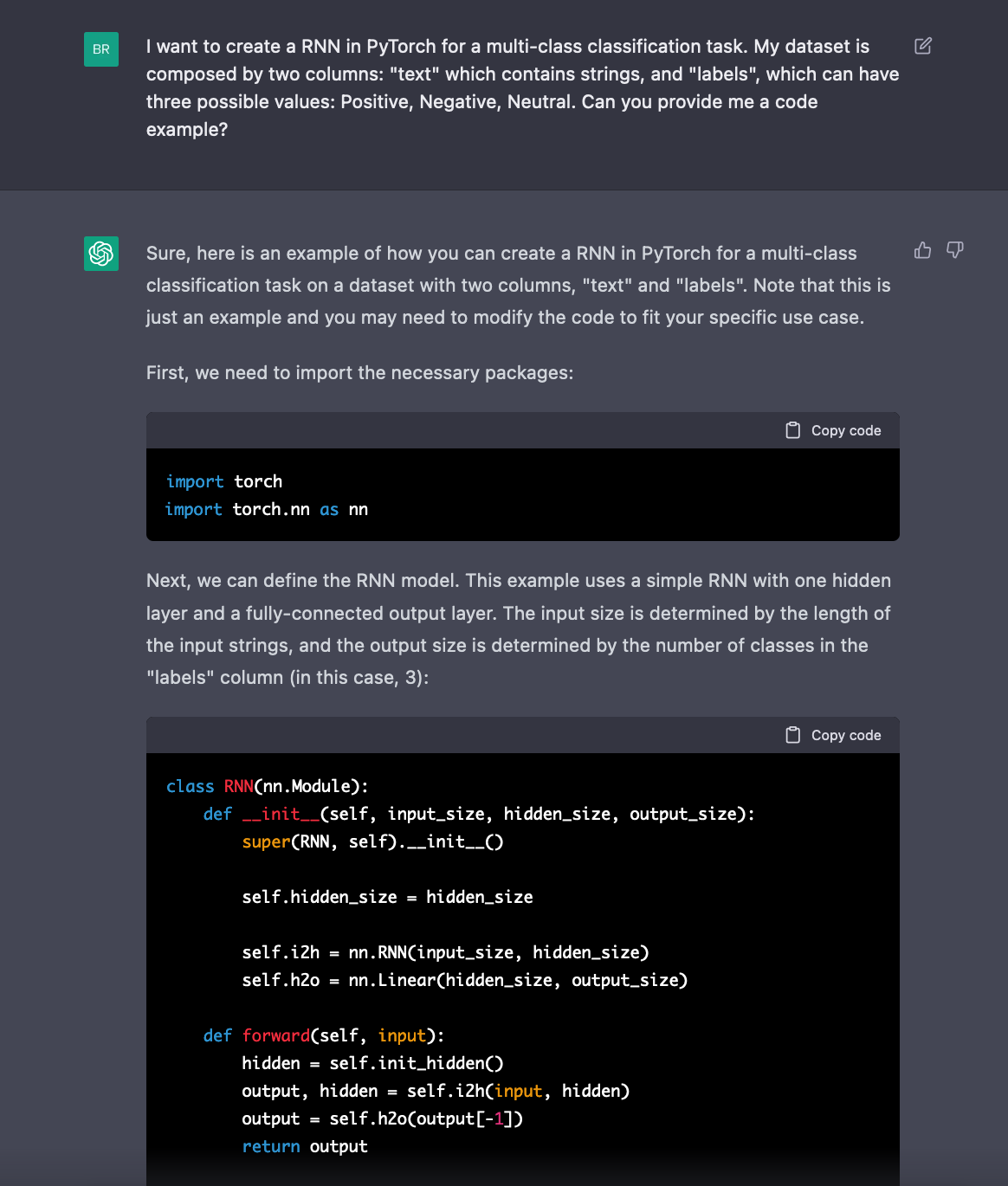
Task: Click the "super(RNN, self).__init__()" line
Action: 372,841
